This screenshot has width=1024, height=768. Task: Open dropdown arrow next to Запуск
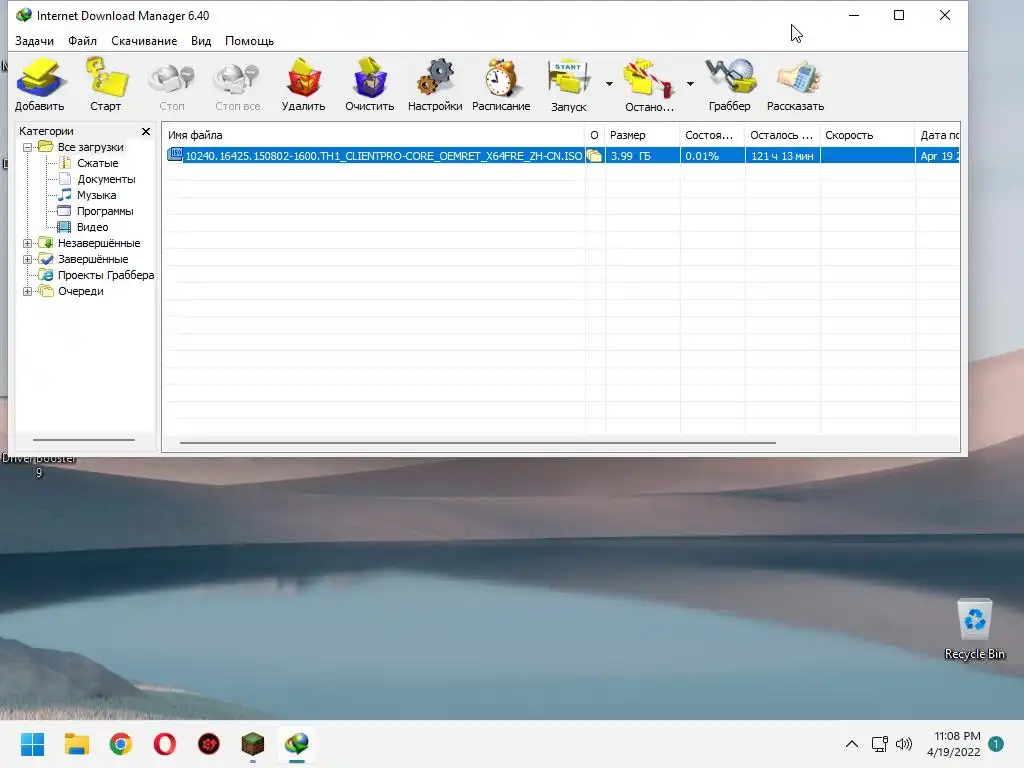pos(609,84)
